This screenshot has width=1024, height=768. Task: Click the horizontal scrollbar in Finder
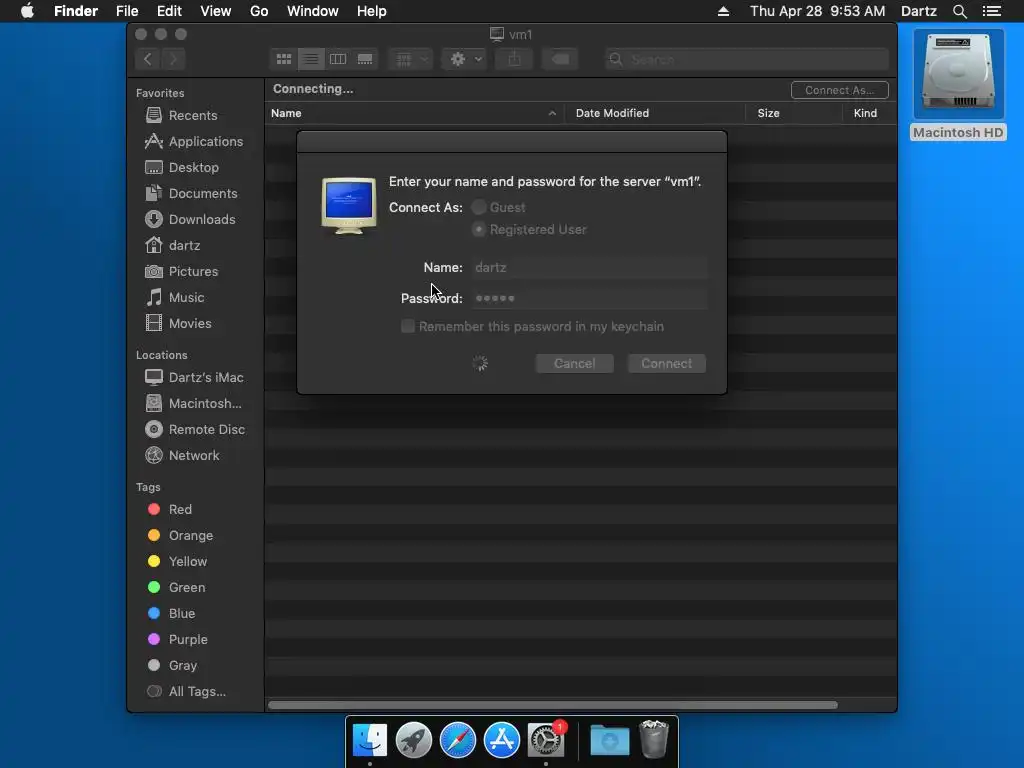(552, 705)
